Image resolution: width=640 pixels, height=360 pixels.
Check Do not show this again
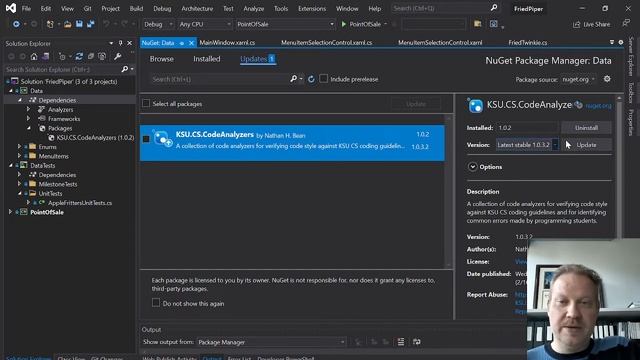pos(156,303)
